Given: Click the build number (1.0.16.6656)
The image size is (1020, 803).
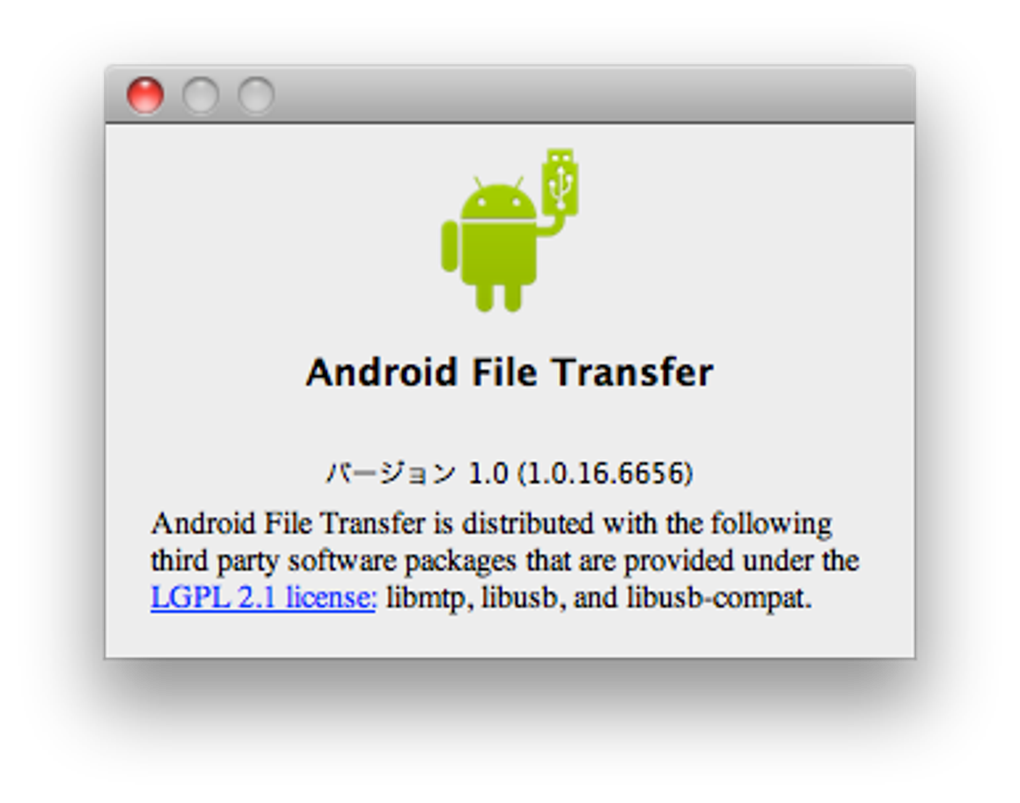Looking at the screenshot, I should (x=606, y=473).
